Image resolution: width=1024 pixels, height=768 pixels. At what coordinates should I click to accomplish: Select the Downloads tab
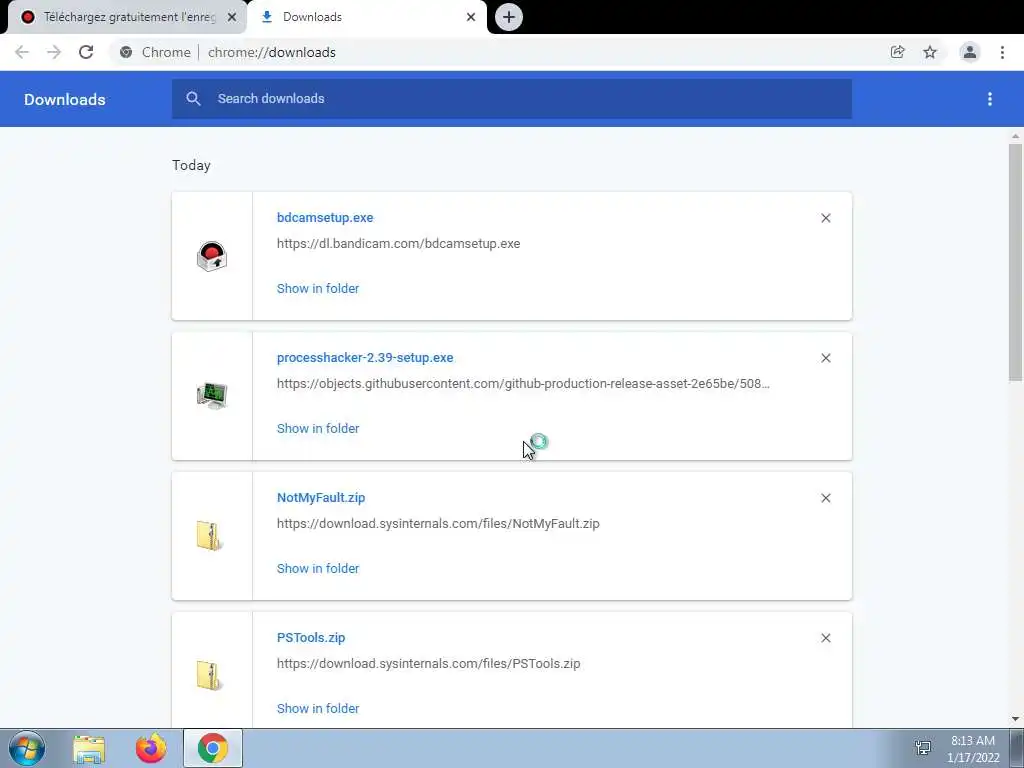(x=367, y=17)
